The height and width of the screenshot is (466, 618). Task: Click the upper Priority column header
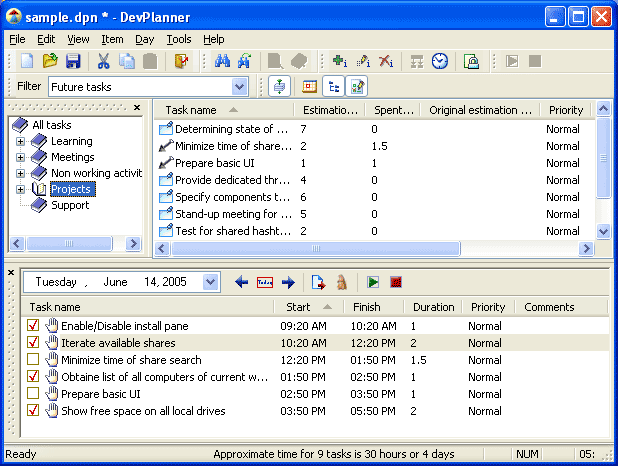pyautogui.click(x=566, y=110)
